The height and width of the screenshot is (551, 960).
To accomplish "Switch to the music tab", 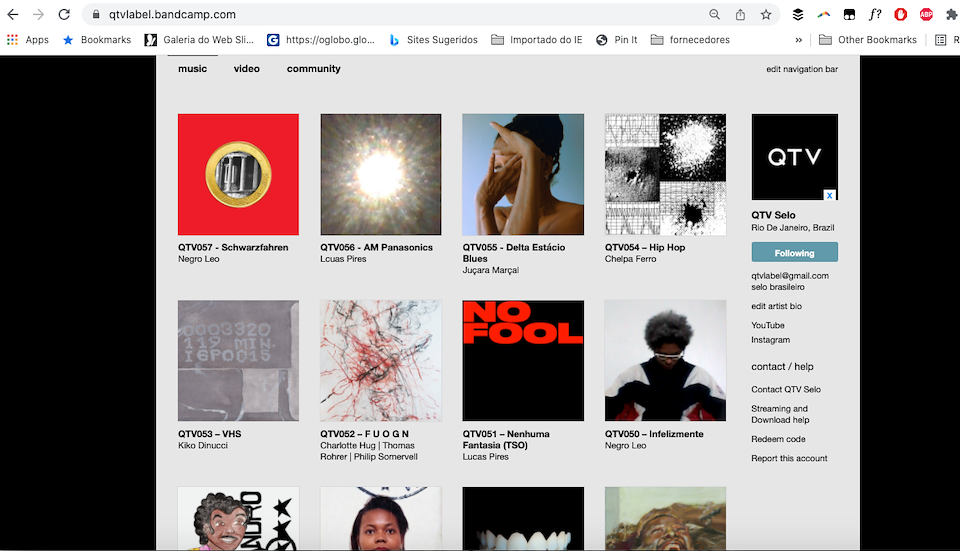I will pyautogui.click(x=192, y=69).
